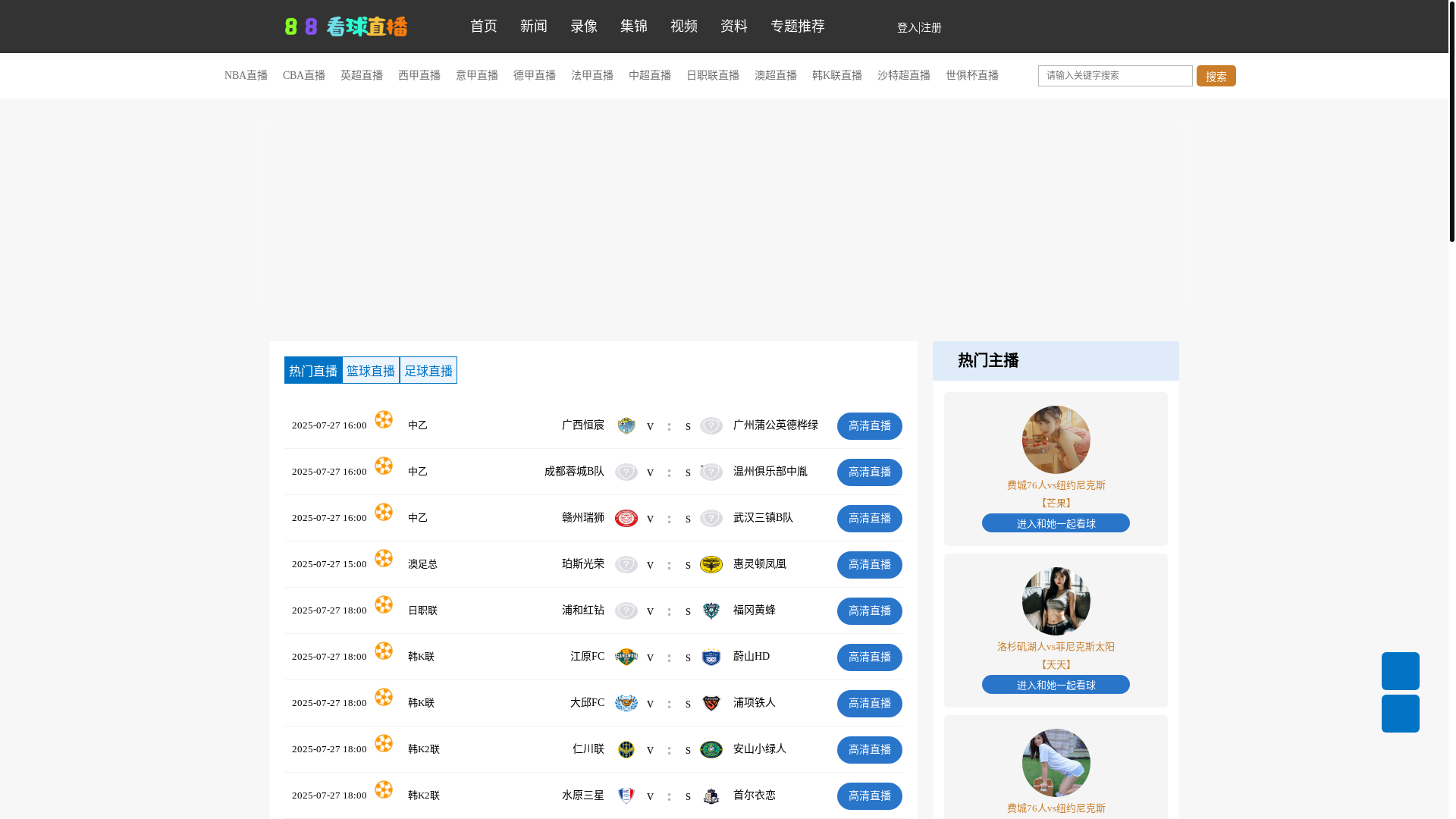Click the 广西恒宸 team crest
Viewport: 1456px width, 819px height.
click(626, 425)
